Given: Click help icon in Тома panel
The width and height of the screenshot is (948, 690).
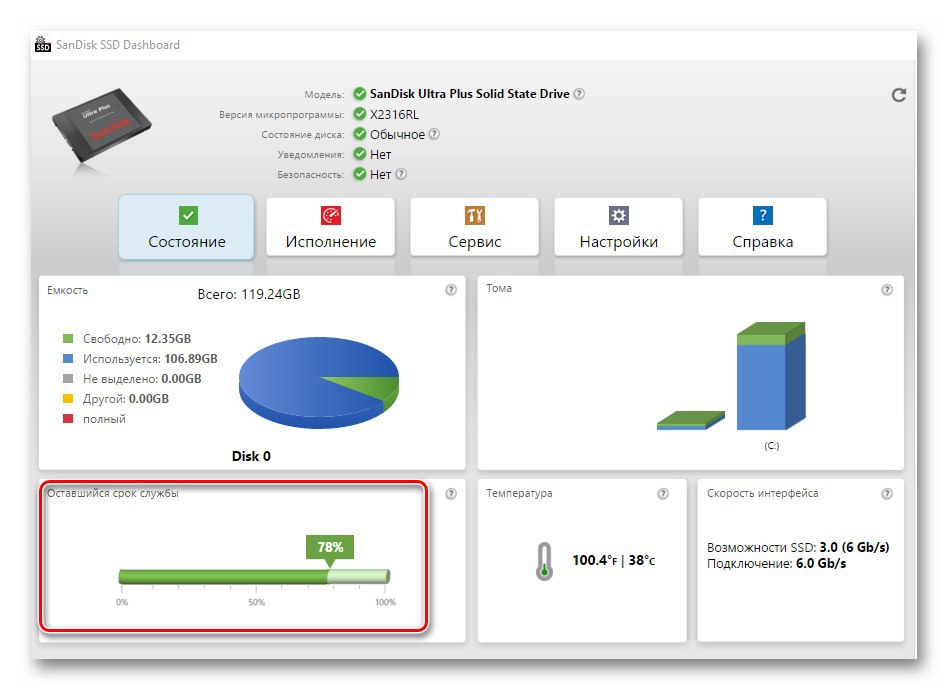Looking at the screenshot, I should pyautogui.click(x=887, y=290).
